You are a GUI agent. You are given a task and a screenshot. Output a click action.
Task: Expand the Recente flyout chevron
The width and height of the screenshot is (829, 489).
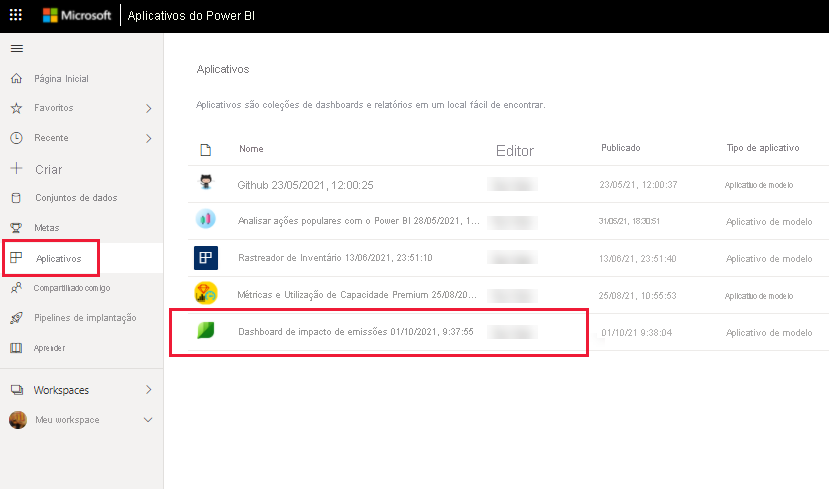coord(149,139)
